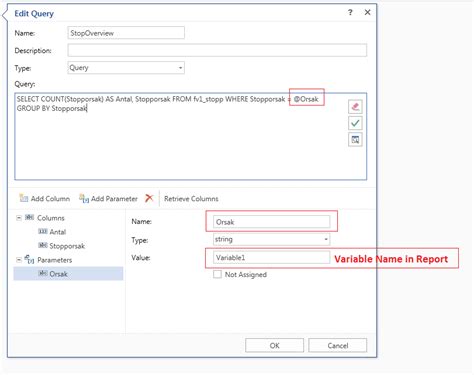This screenshot has width=474, height=375.
Task: Click the Add Column toolbar button
Action: [45, 199]
